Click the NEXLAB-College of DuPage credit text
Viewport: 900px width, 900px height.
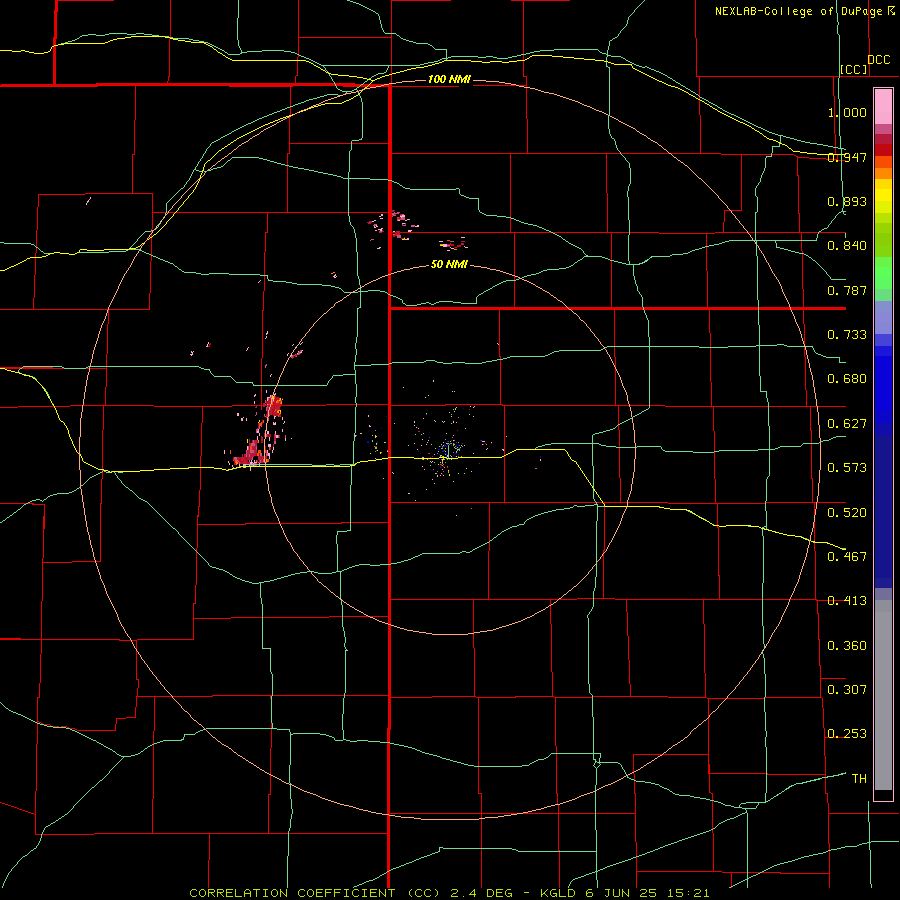(x=798, y=11)
